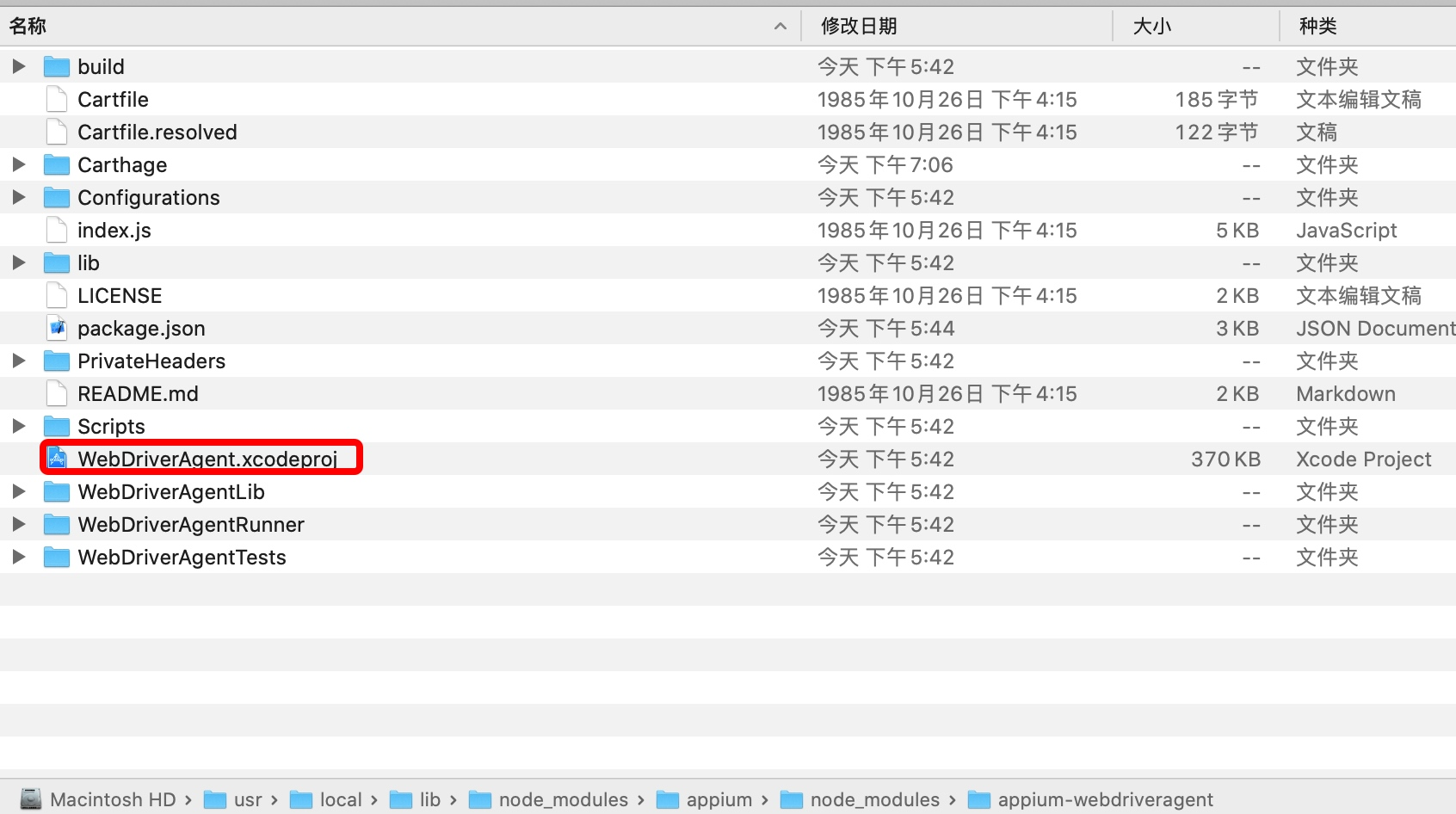1456x814 pixels.
Task: Select the folder name PrivateHeaders
Action: click(151, 361)
